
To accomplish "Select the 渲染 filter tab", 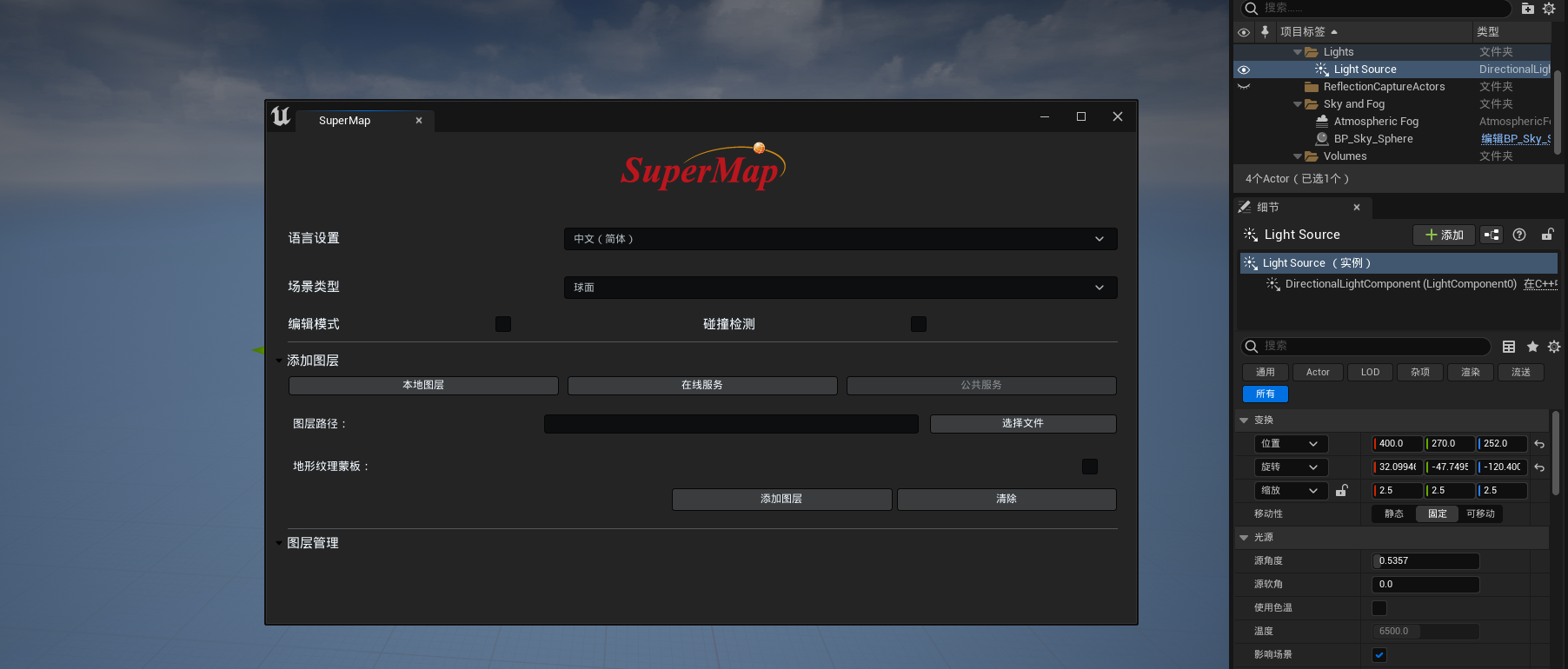I will pos(1471,373).
